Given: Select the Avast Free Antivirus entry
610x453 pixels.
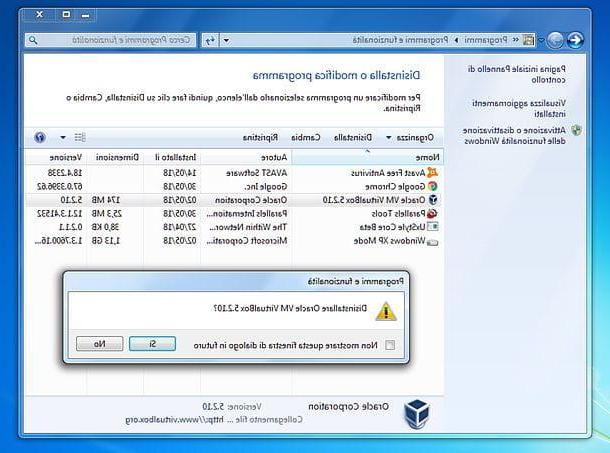Looking at the screenshot, I should coord(388,173).
